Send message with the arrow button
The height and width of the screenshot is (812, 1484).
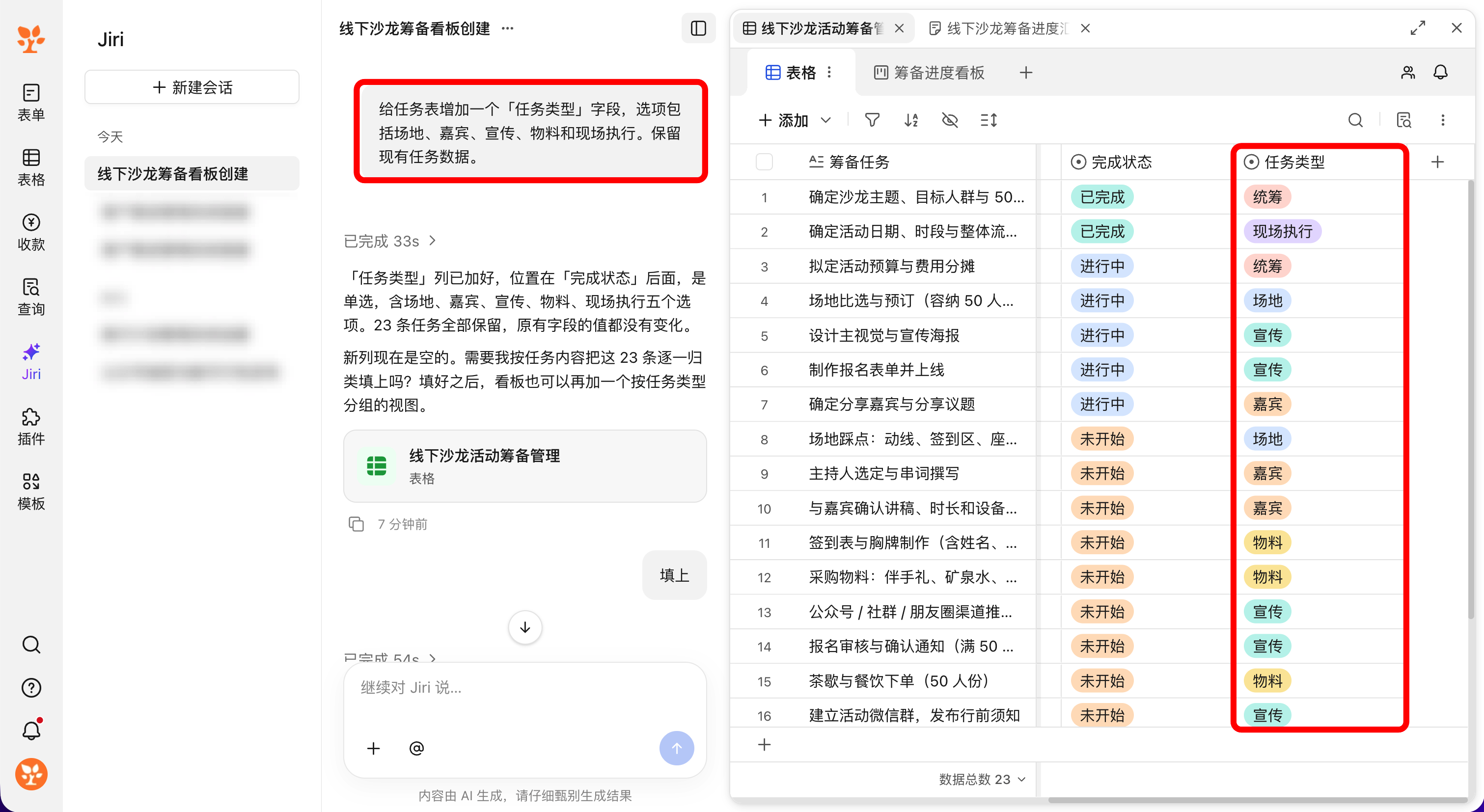(676, 748)
